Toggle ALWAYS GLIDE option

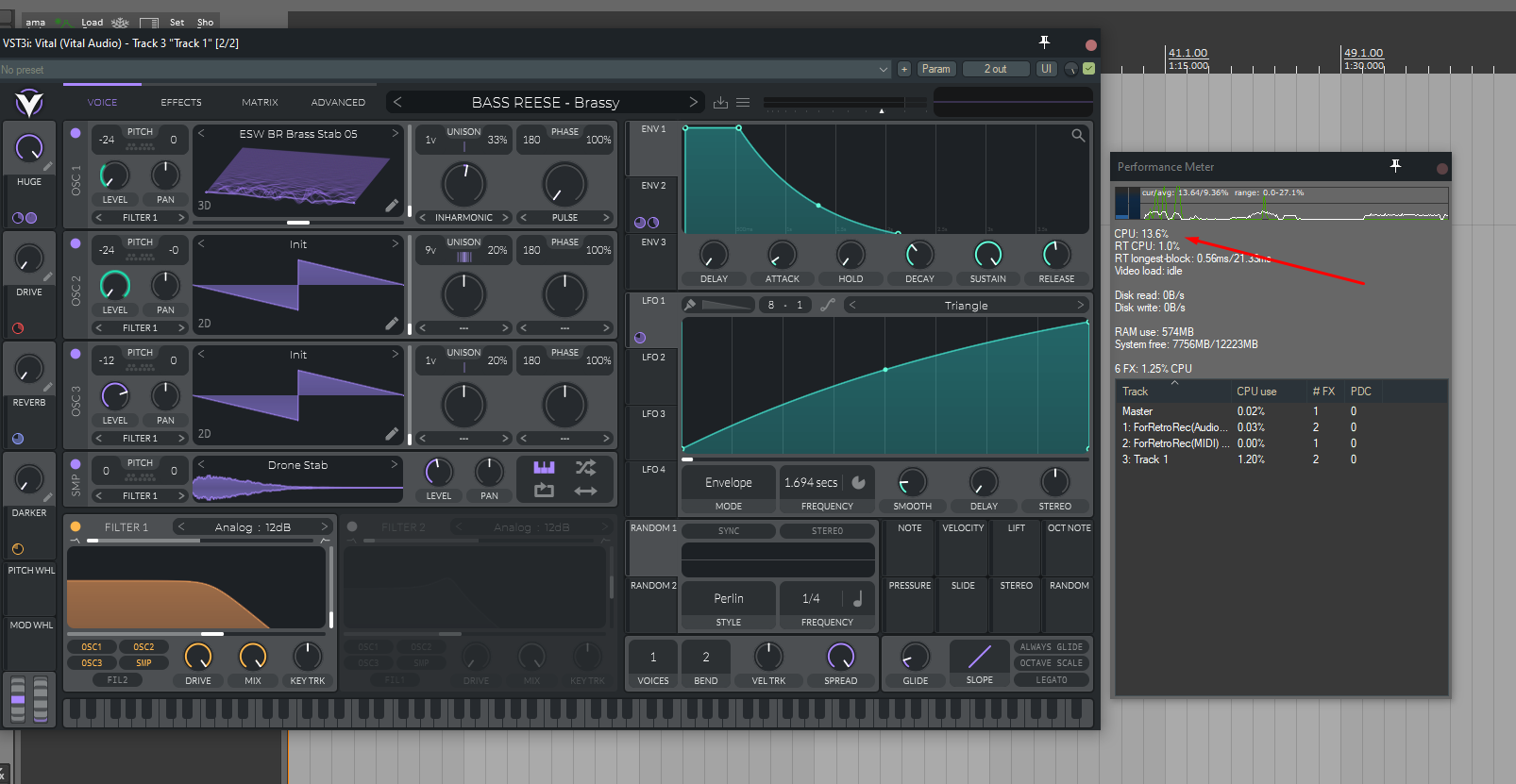[x=1052, y=647]
